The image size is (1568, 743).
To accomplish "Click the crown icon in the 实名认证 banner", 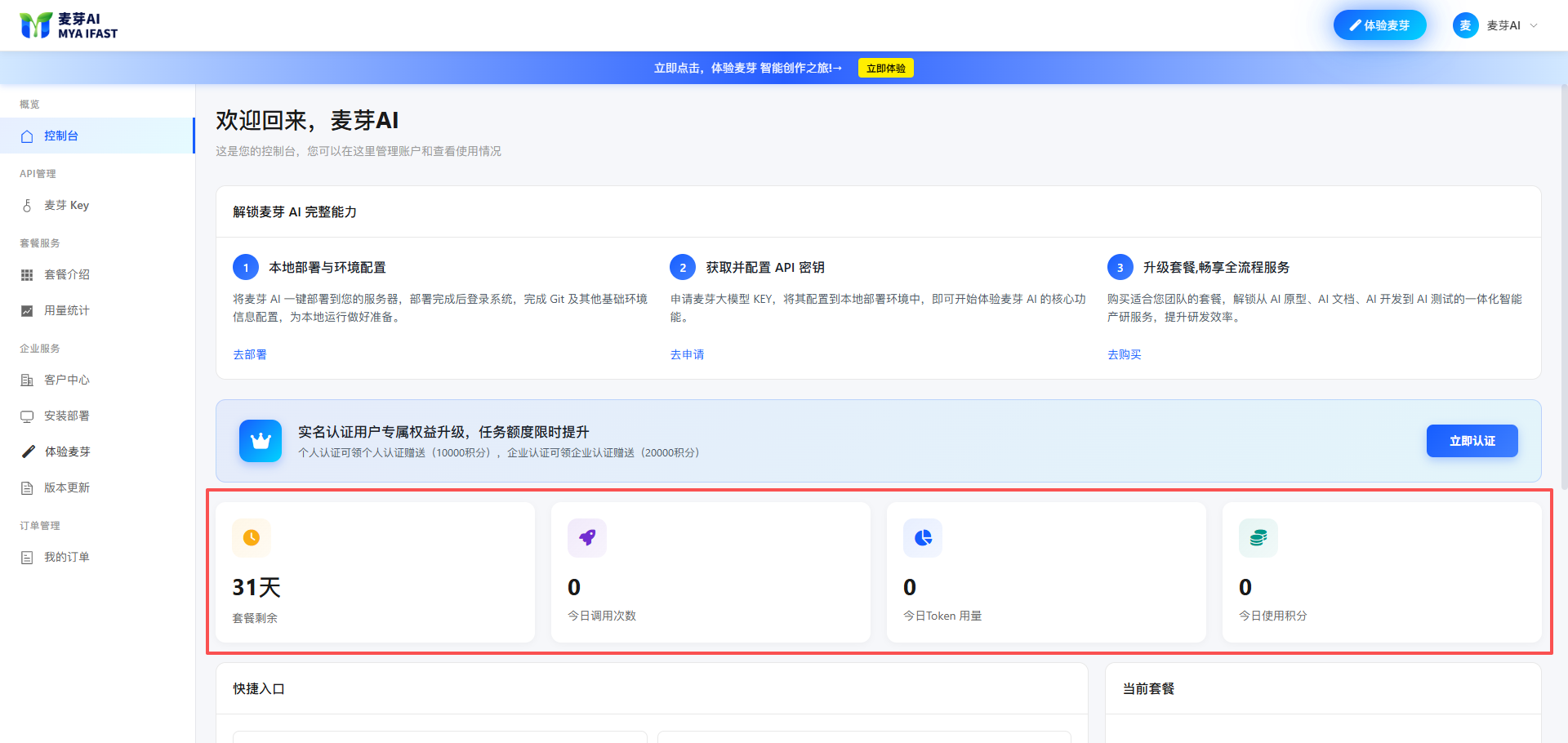I will point(261,441).
